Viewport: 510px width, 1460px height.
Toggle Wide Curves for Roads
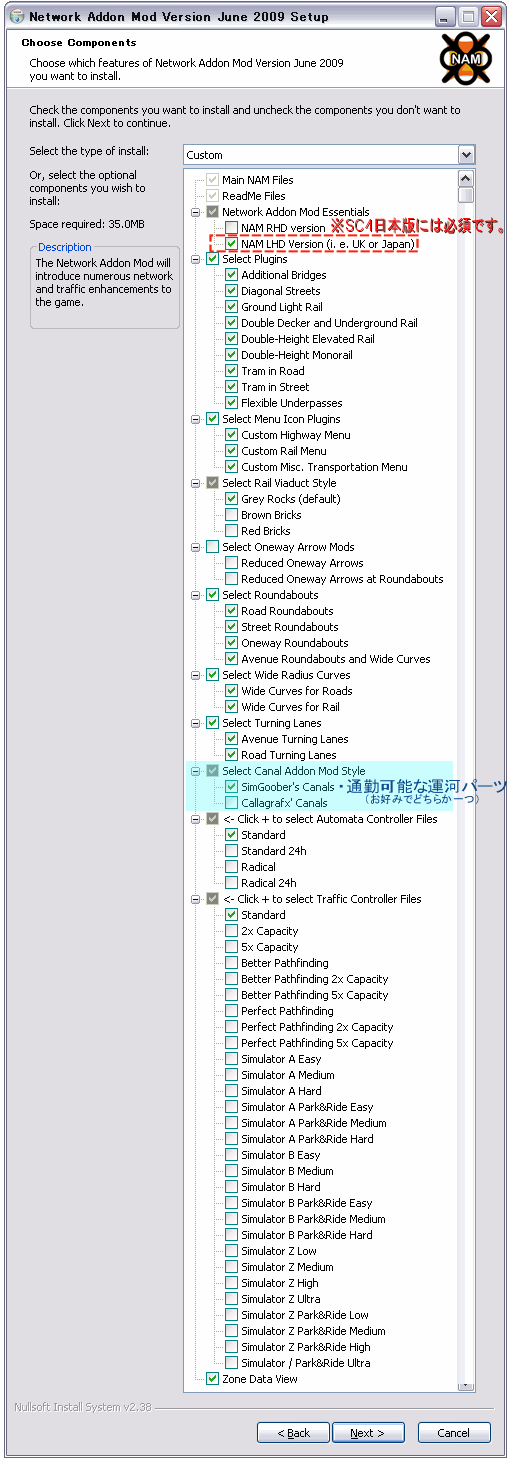point(232,691)
